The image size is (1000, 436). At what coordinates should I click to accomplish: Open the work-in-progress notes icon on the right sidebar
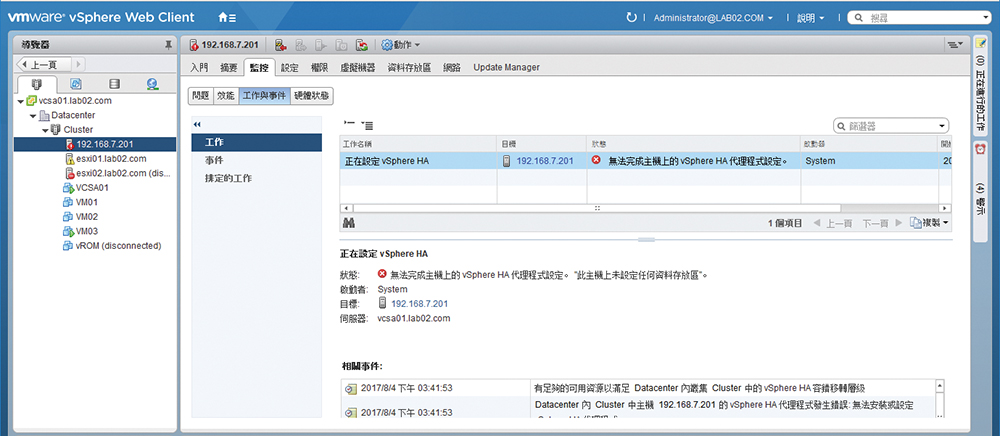[x=980, y=43]
